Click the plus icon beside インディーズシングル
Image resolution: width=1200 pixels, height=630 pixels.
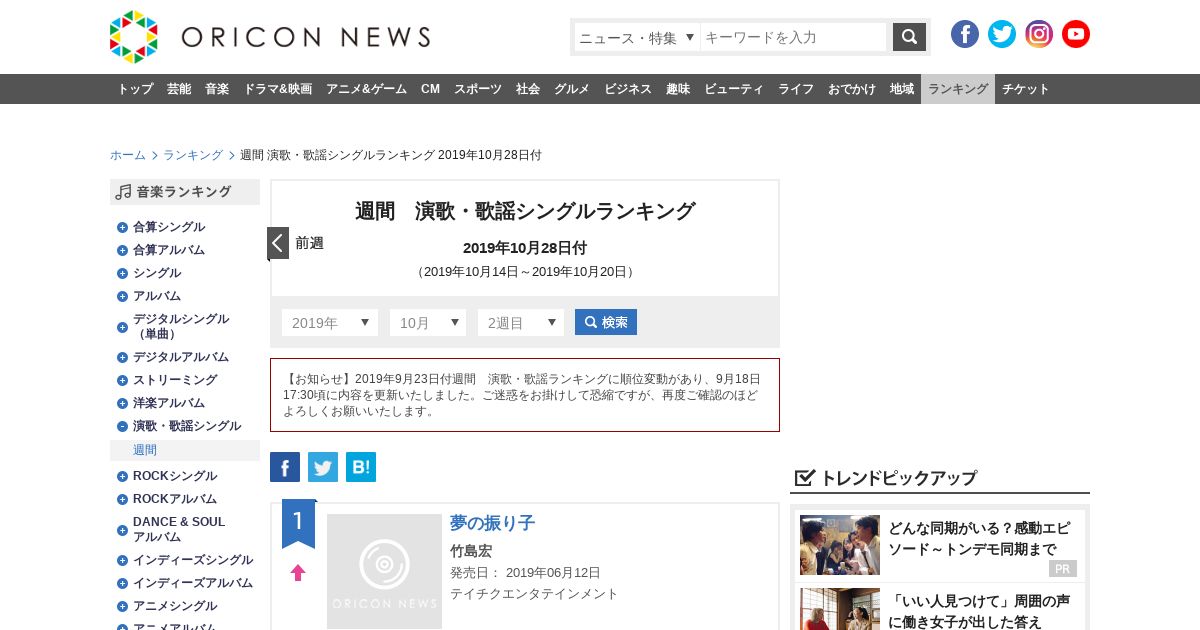point(122,560)
